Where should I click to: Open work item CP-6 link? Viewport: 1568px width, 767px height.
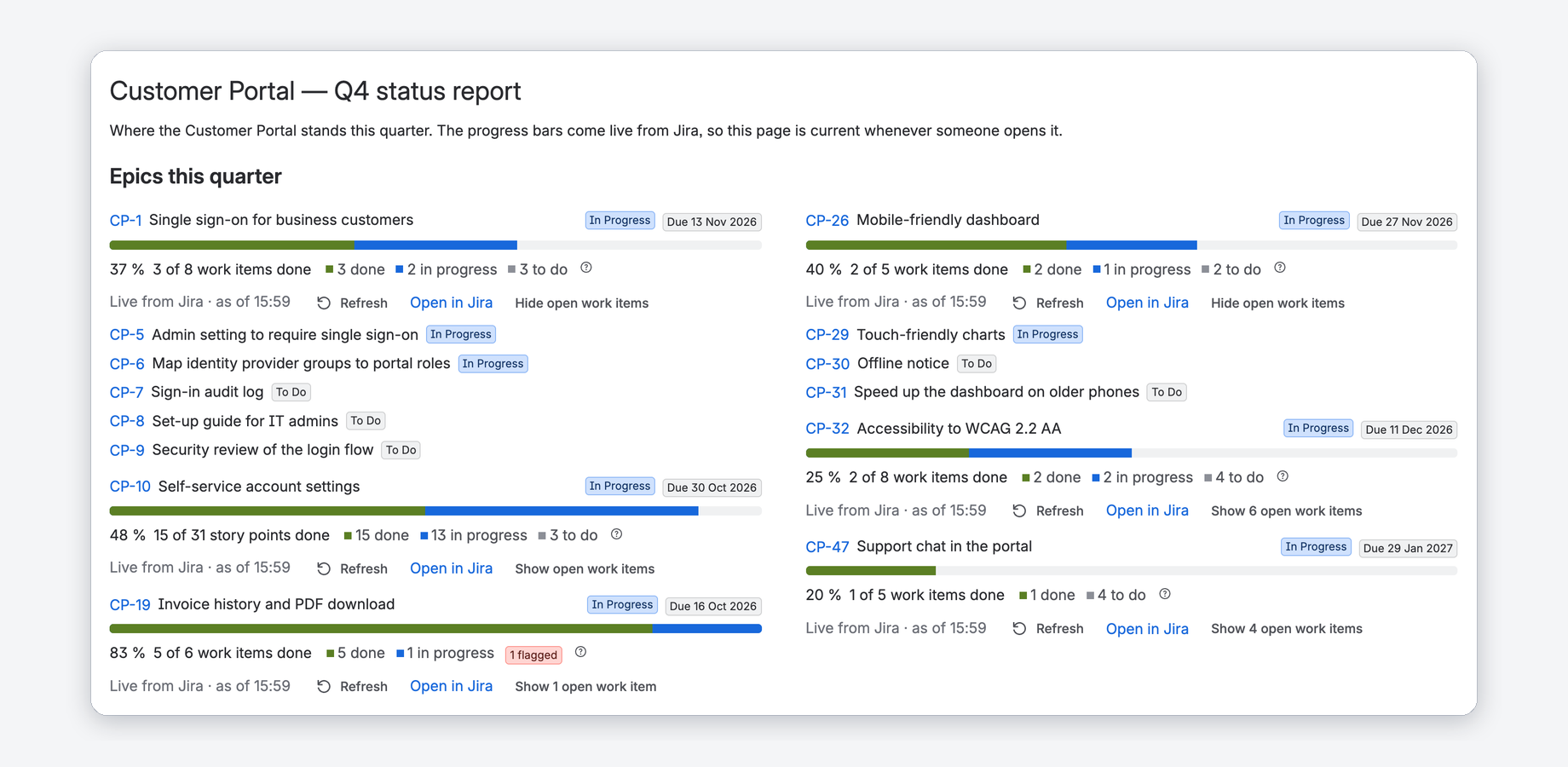127,364
